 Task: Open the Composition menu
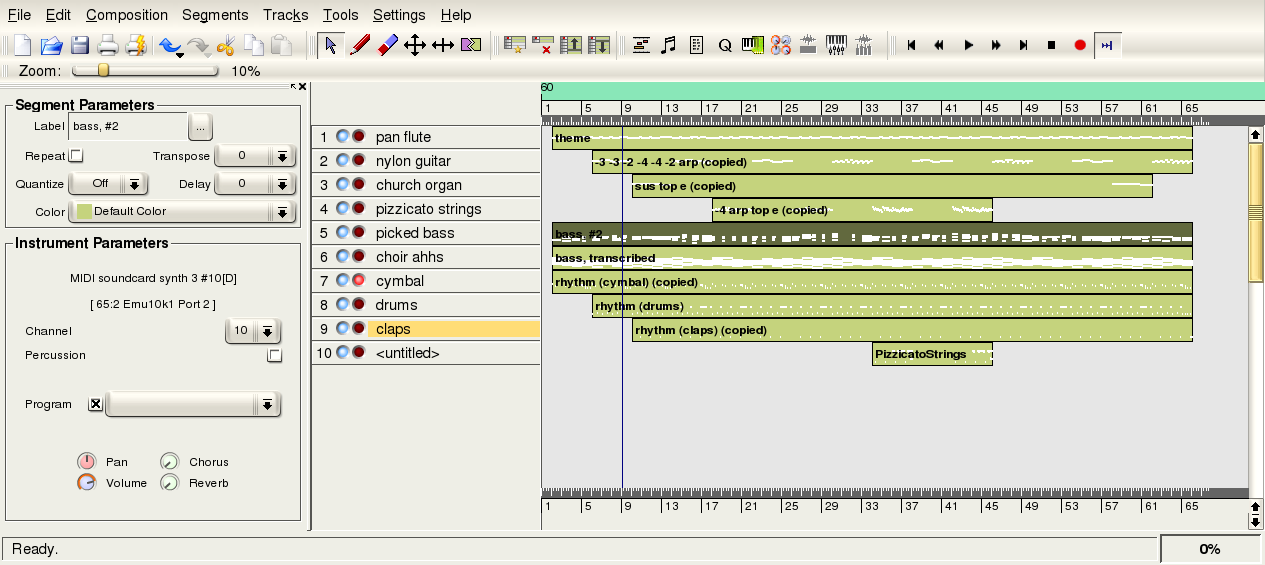[x=126, y=15]
